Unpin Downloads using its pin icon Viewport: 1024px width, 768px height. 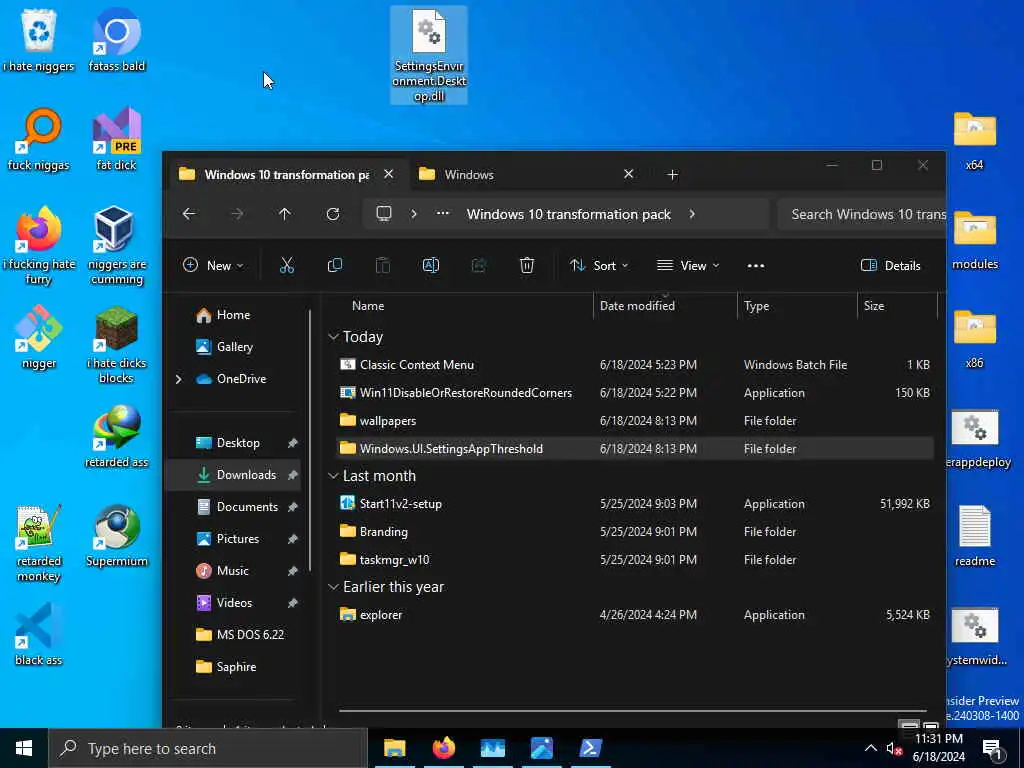pos(293,475)
